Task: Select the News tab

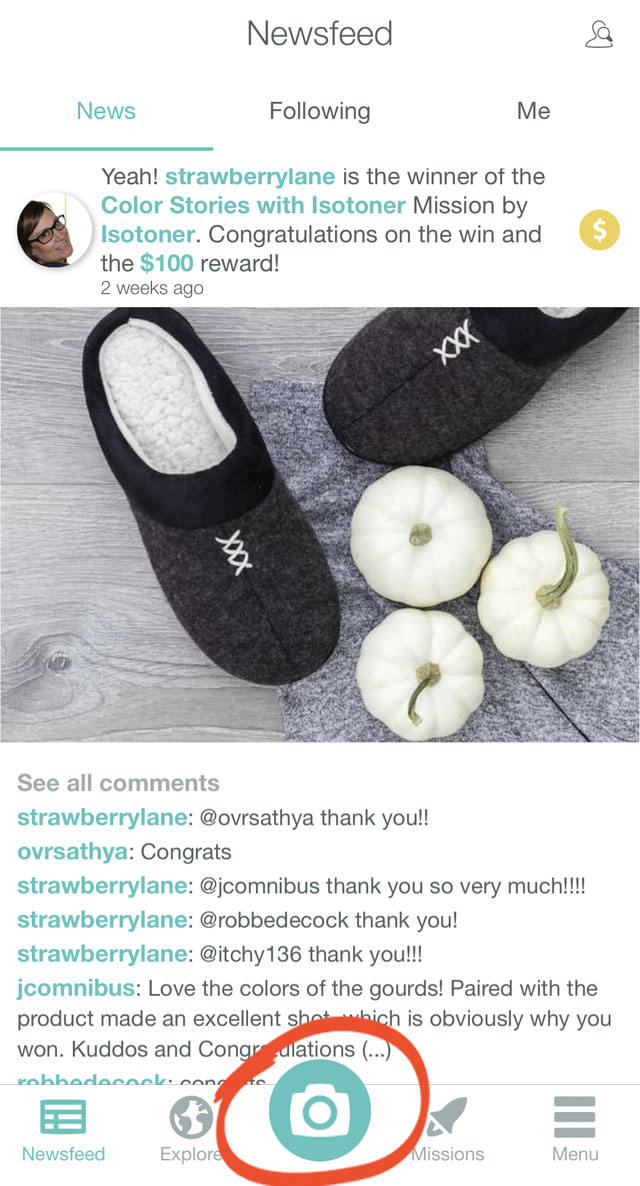Action: point(106,111)
